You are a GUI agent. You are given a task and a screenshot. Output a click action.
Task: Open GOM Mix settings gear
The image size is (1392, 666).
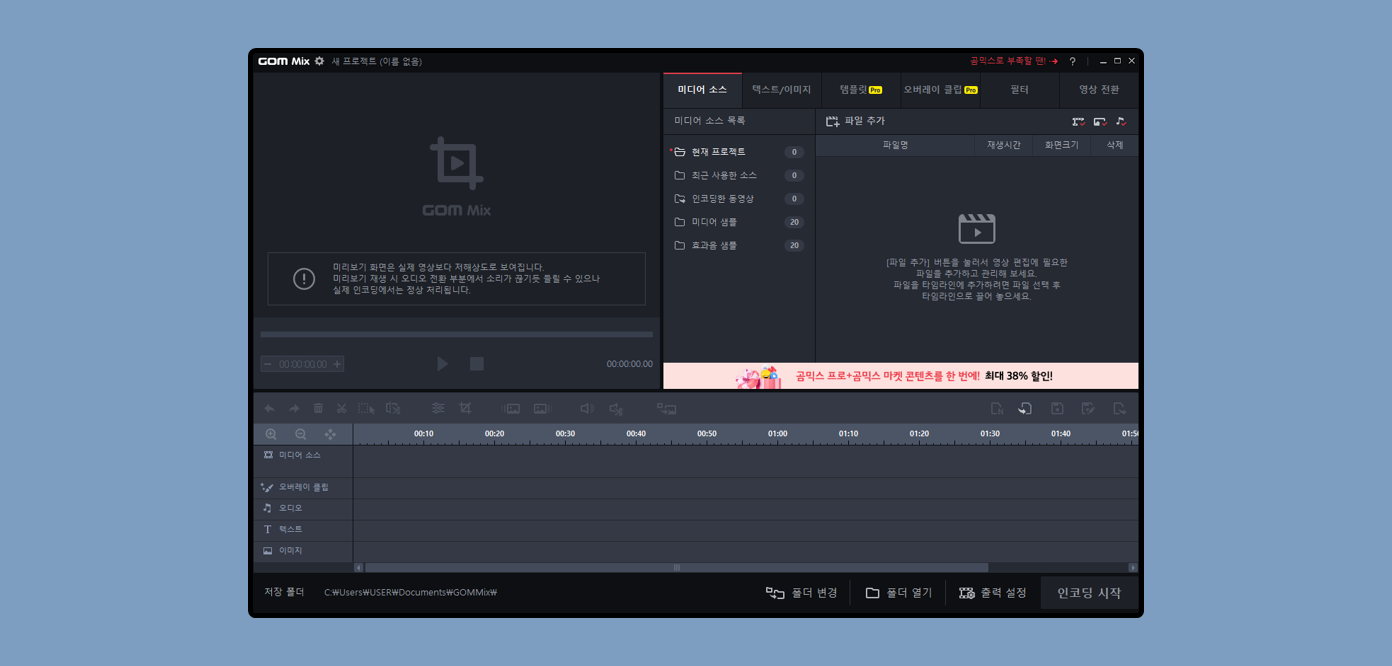(x=319, y=61)
